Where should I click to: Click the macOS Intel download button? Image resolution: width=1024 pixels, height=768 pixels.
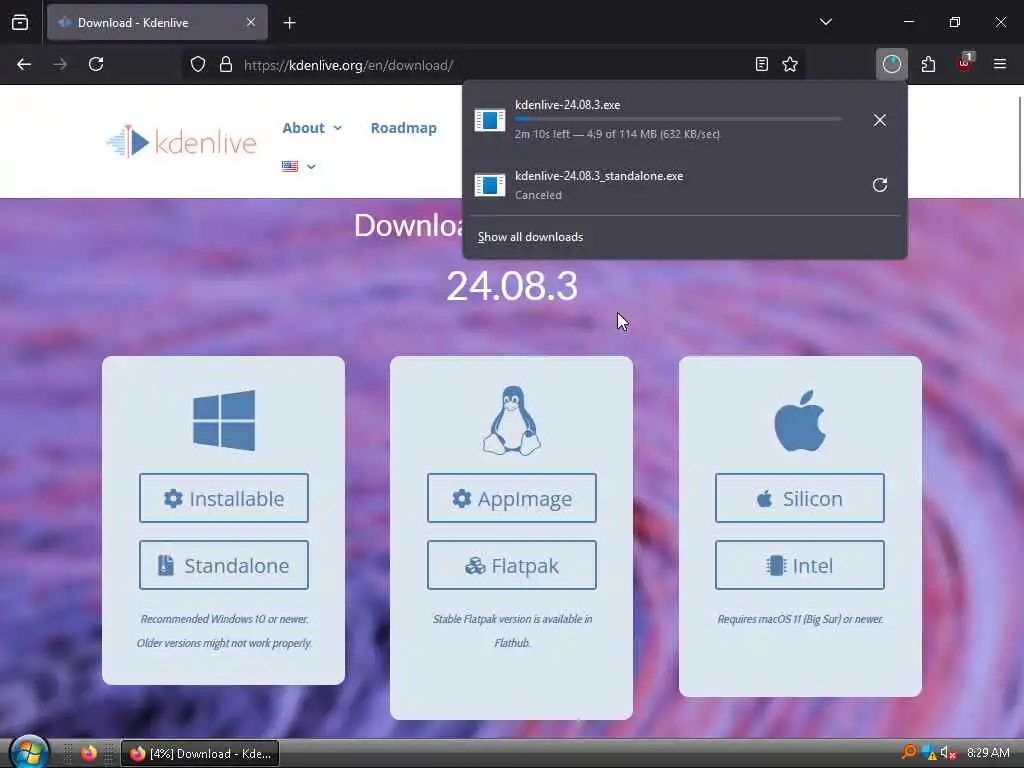[800, 565]
